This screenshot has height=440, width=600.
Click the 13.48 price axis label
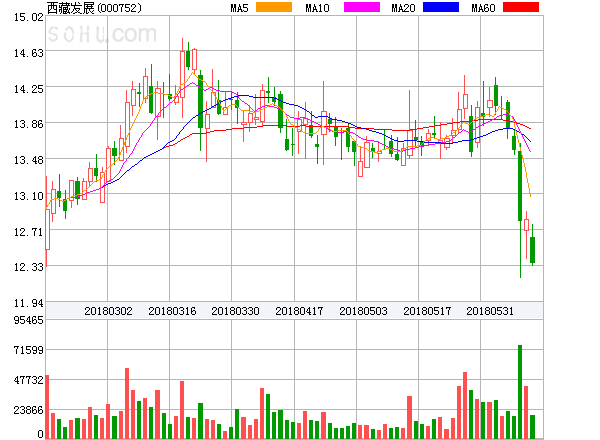[x=29, y=160]
